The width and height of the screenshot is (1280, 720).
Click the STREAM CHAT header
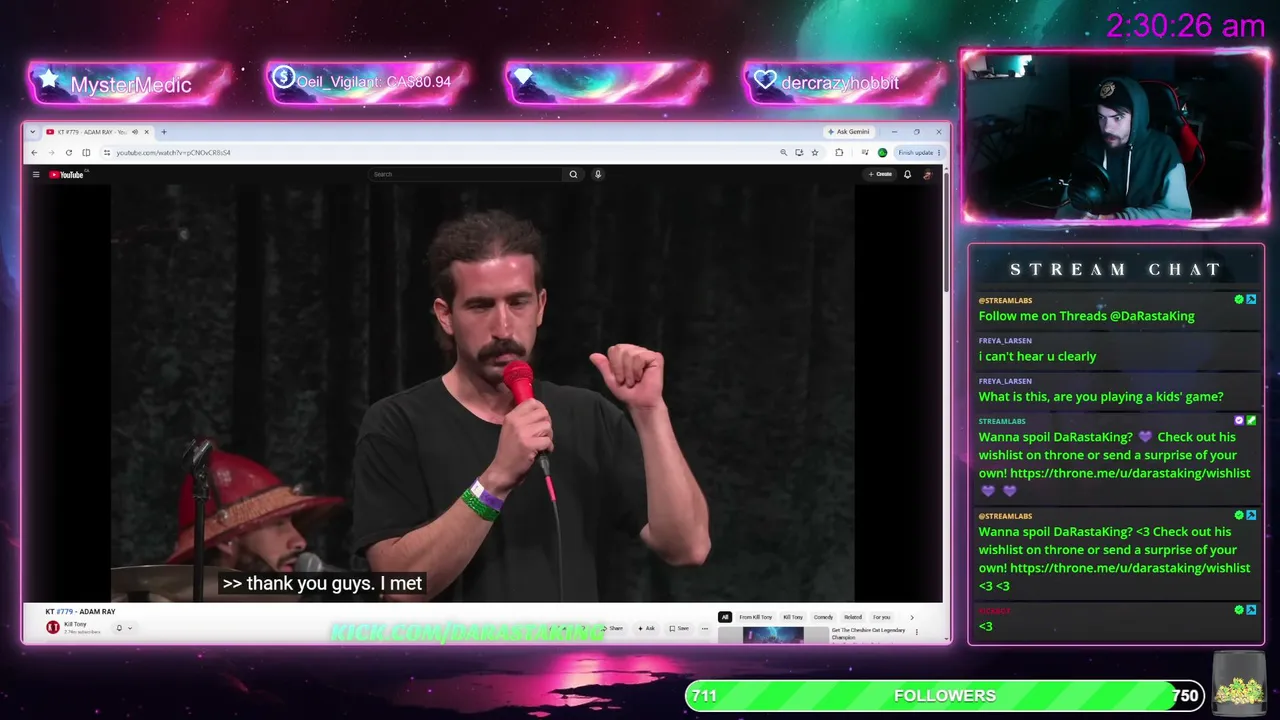pyautogui.click(x=1116, y=269)
